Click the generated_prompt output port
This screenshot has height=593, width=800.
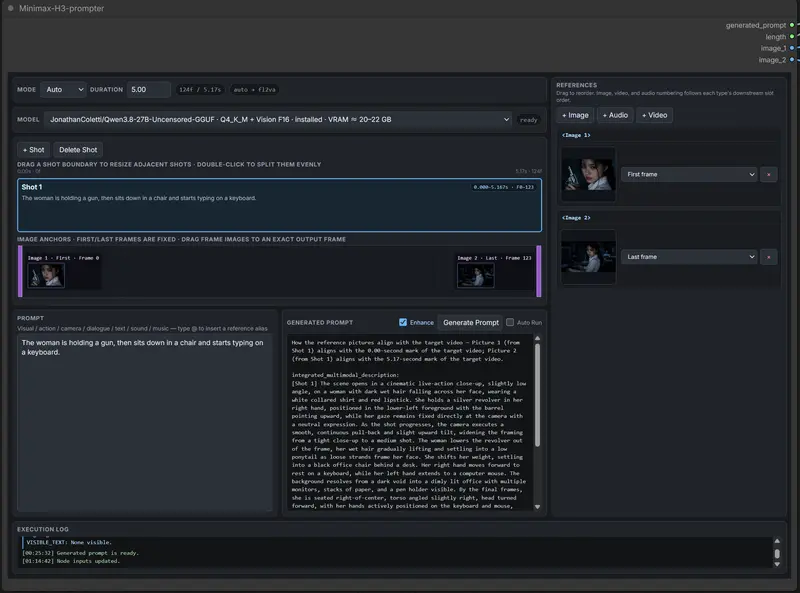[x=792, y=25]
